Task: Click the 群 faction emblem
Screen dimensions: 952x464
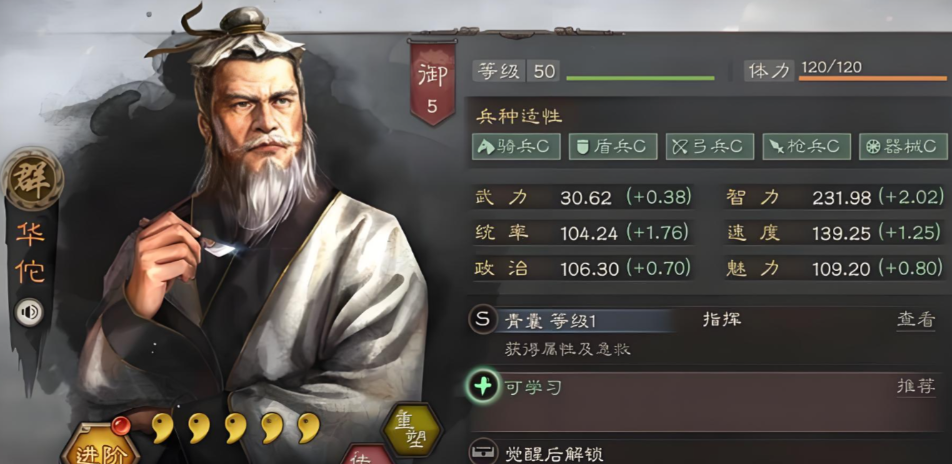Action: (32, 180)
